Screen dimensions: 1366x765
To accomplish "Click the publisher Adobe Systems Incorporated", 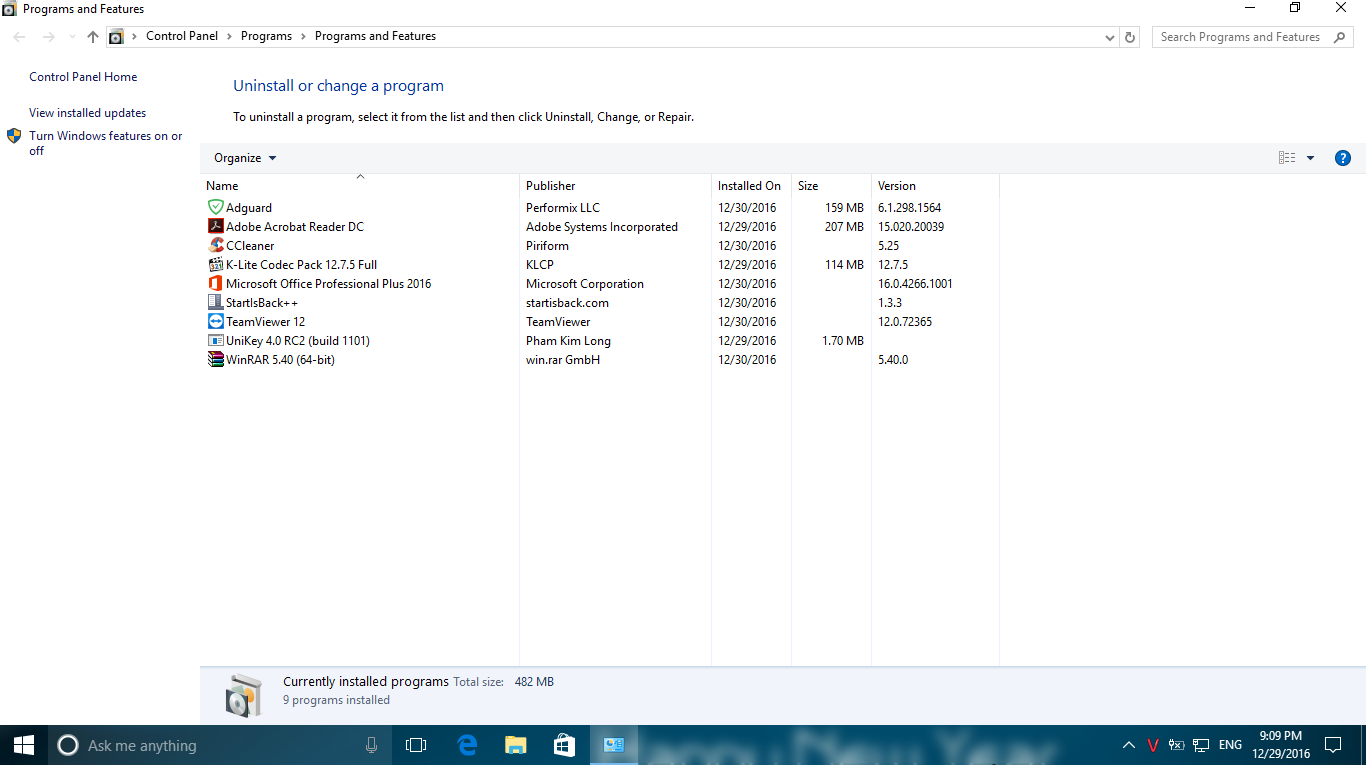I will click(602, 227).
